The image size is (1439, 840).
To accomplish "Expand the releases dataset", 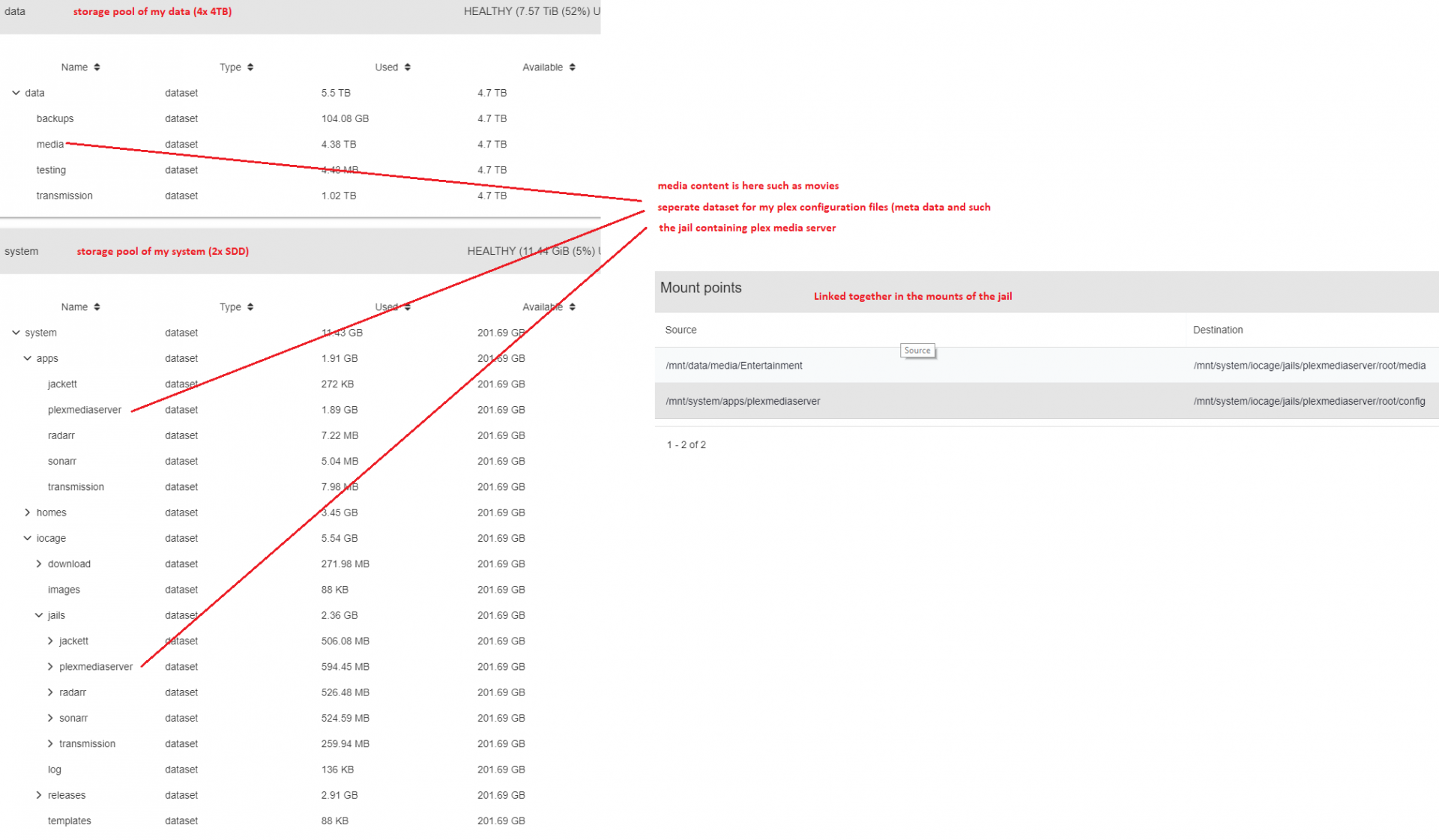I will tap(39, 795).
